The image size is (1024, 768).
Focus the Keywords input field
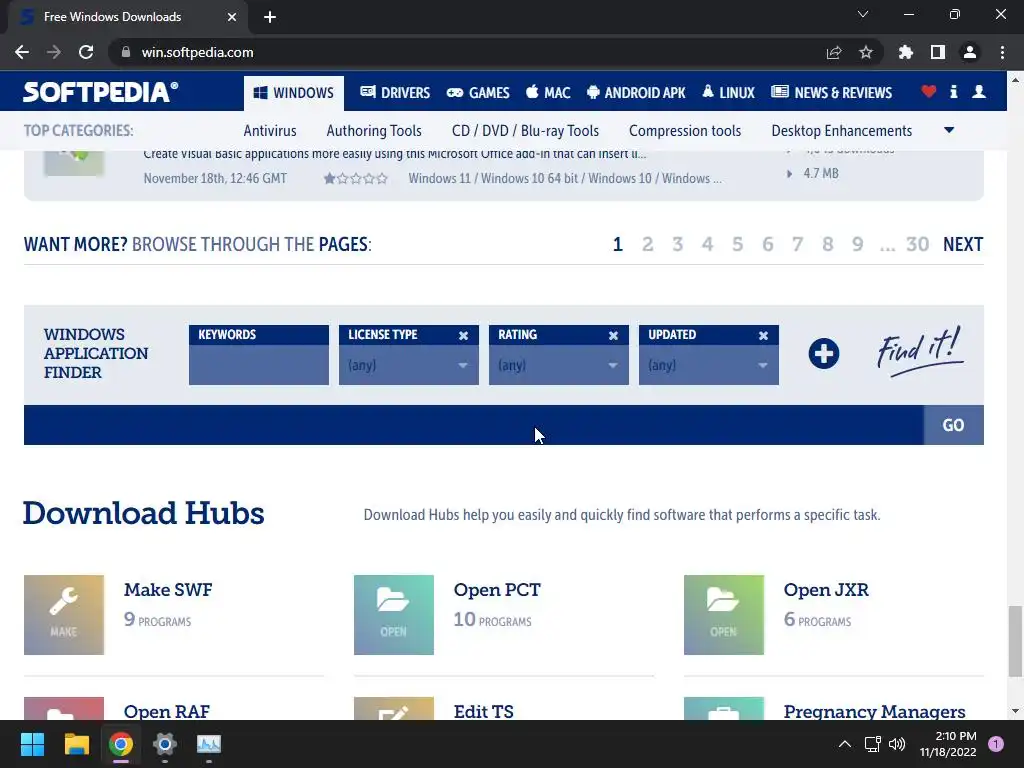[x=259, y=365]
